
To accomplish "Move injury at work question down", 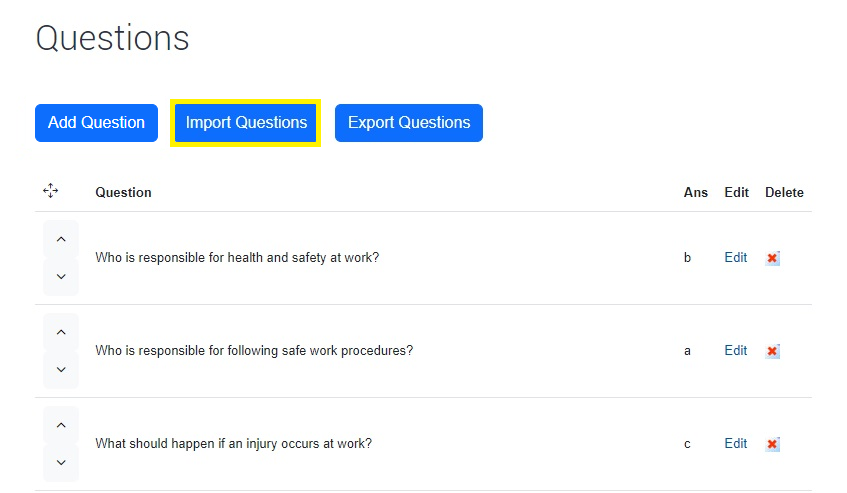I will pyautogui.click(x=61, y=462).
